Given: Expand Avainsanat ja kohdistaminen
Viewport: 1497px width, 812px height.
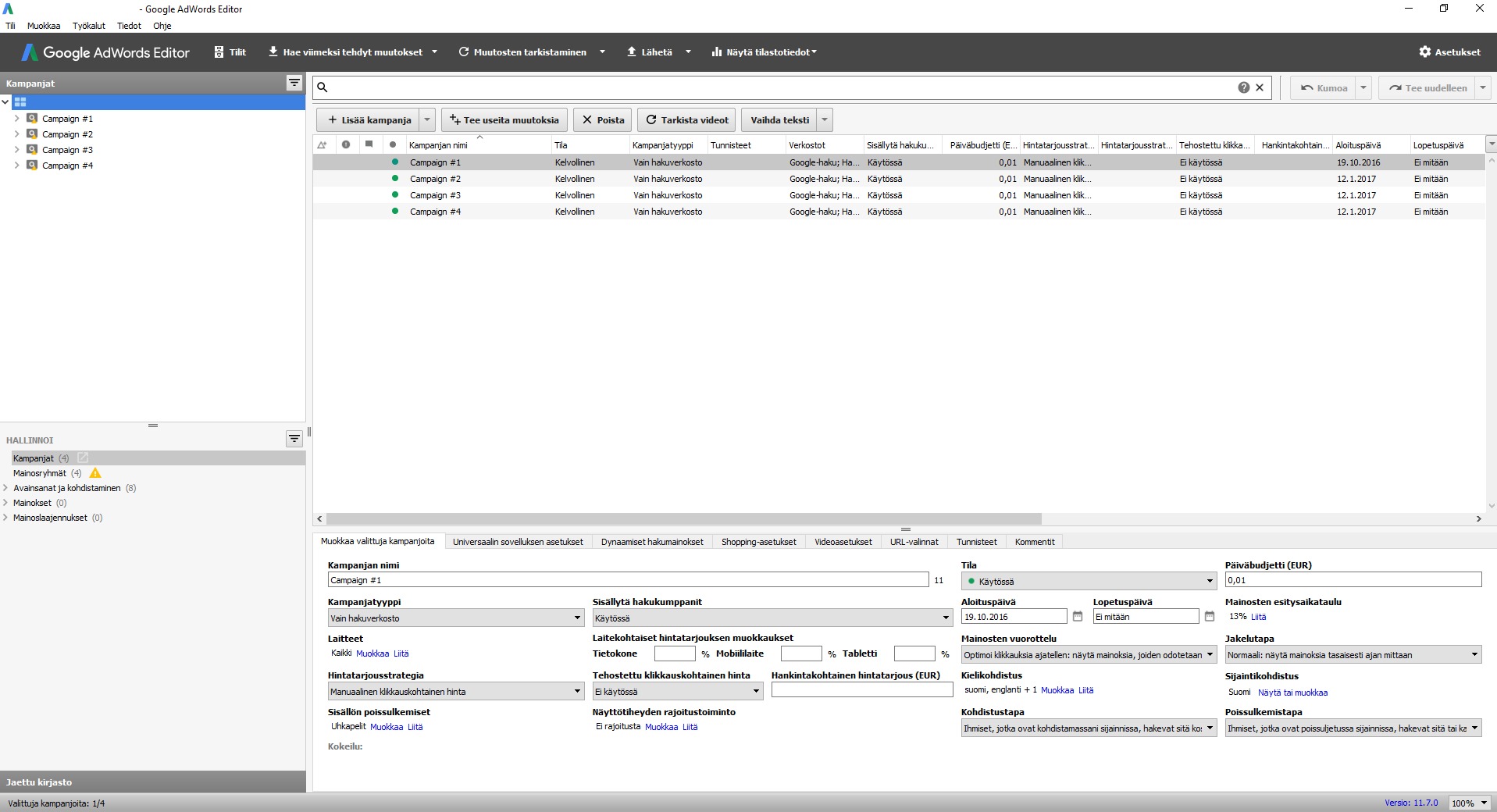Looking at the screenshot, I should tap(5, 488).
